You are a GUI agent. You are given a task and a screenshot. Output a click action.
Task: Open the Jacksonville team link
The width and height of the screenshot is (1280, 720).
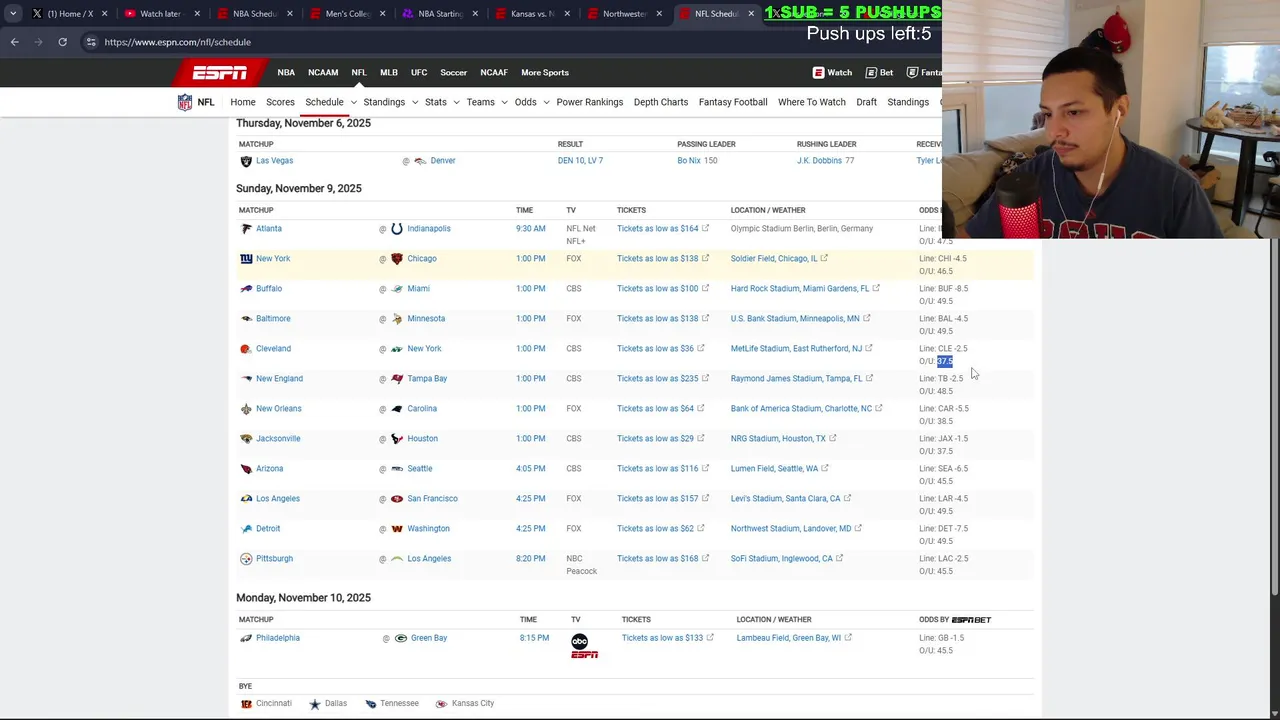278,439
